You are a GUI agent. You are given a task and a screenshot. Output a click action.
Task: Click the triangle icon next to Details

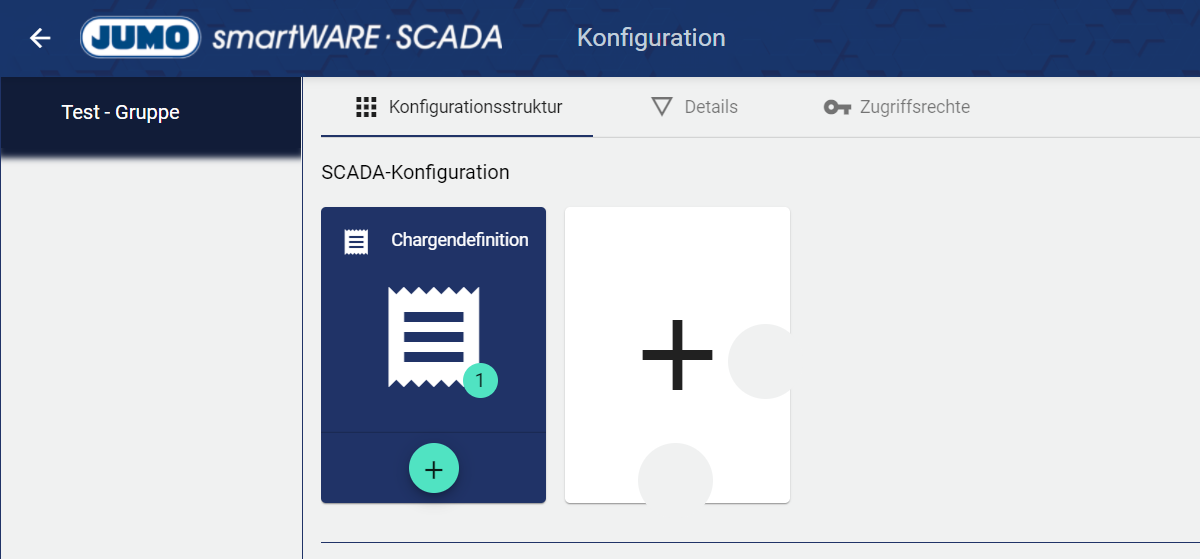(x=661, y=107)
